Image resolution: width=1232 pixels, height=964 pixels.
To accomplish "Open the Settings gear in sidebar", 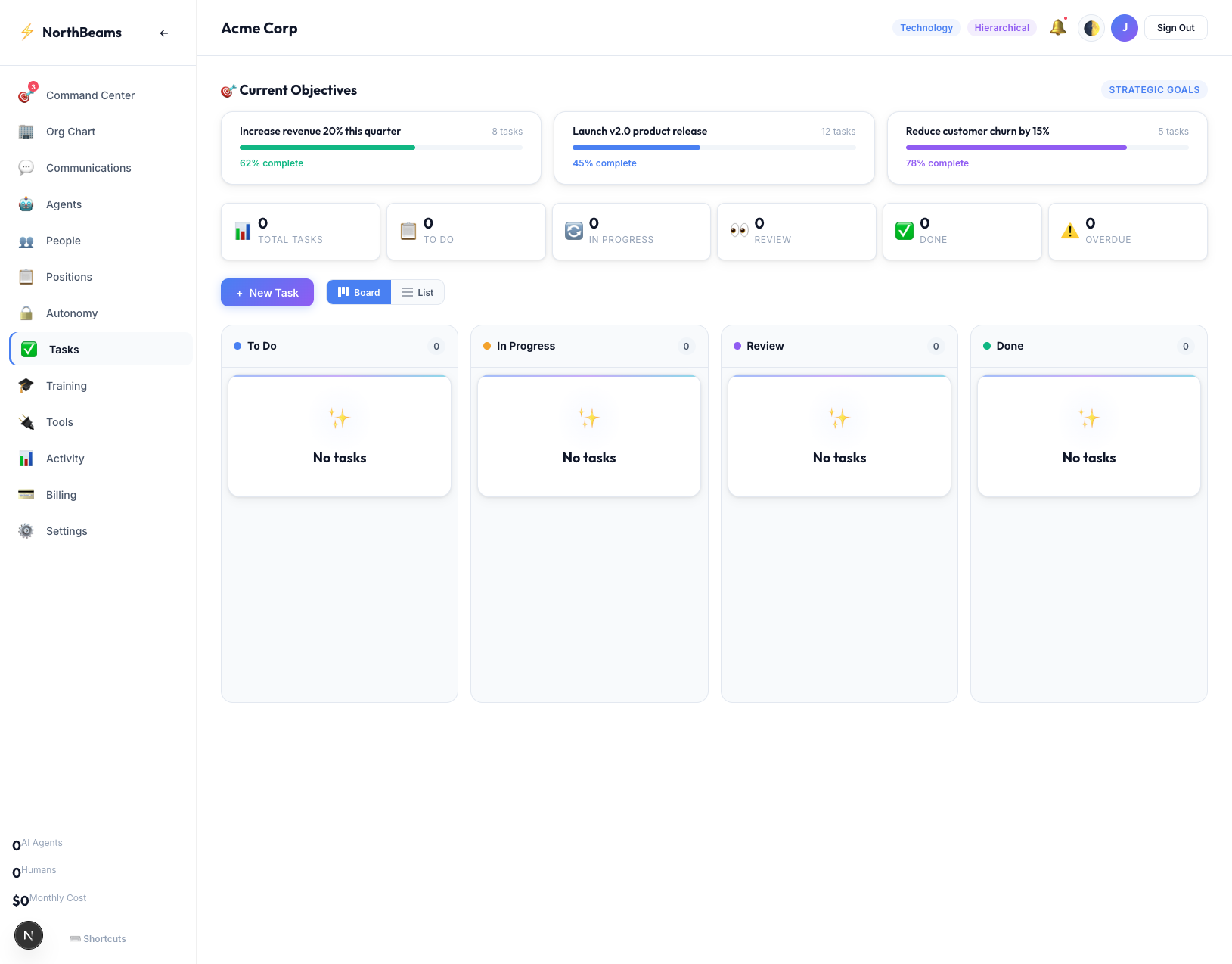I will click(x=26, y=530).
